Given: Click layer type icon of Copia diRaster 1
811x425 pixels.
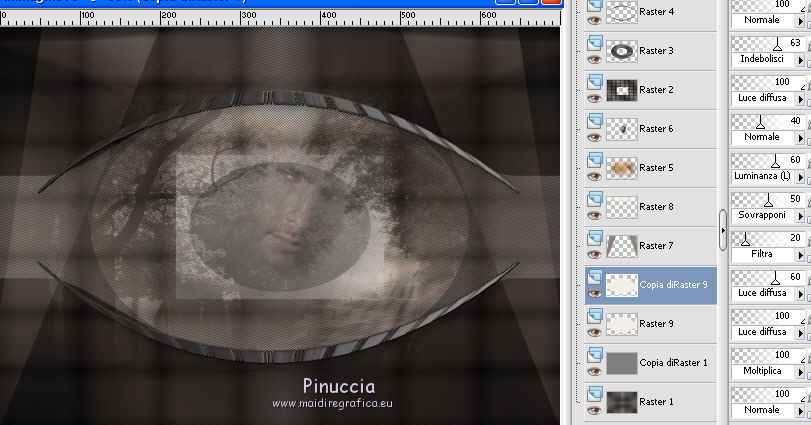Looking at the screenshot, I should coord(595,354).
